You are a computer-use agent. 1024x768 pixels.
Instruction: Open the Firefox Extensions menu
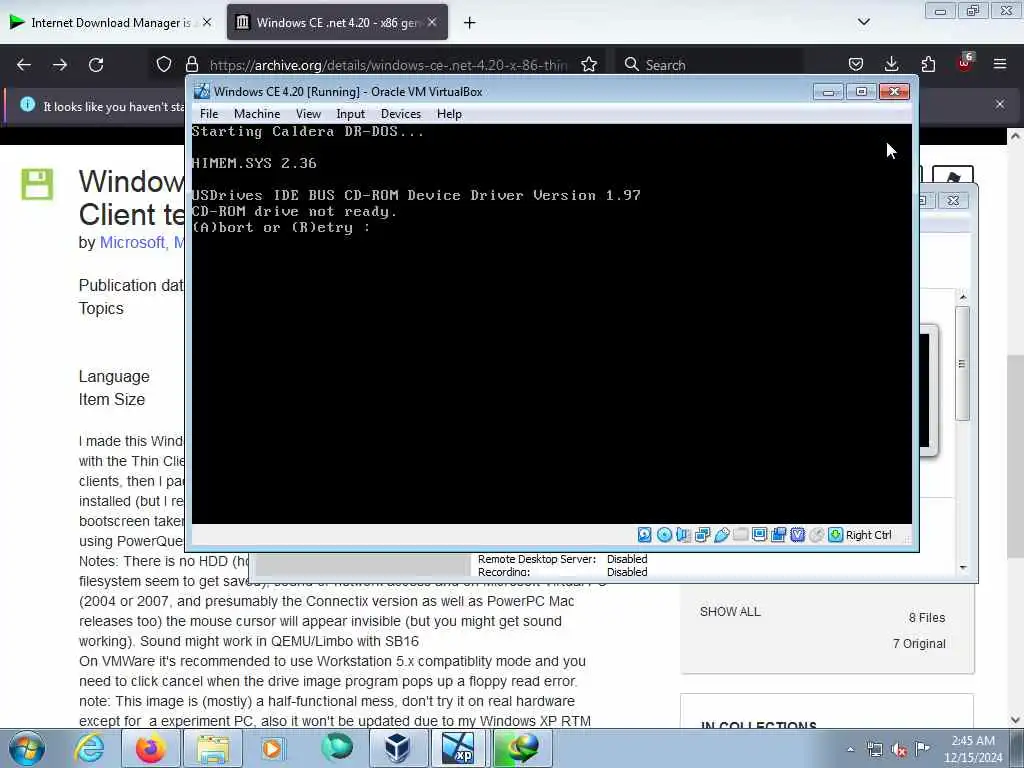click(x=928, y=65)
